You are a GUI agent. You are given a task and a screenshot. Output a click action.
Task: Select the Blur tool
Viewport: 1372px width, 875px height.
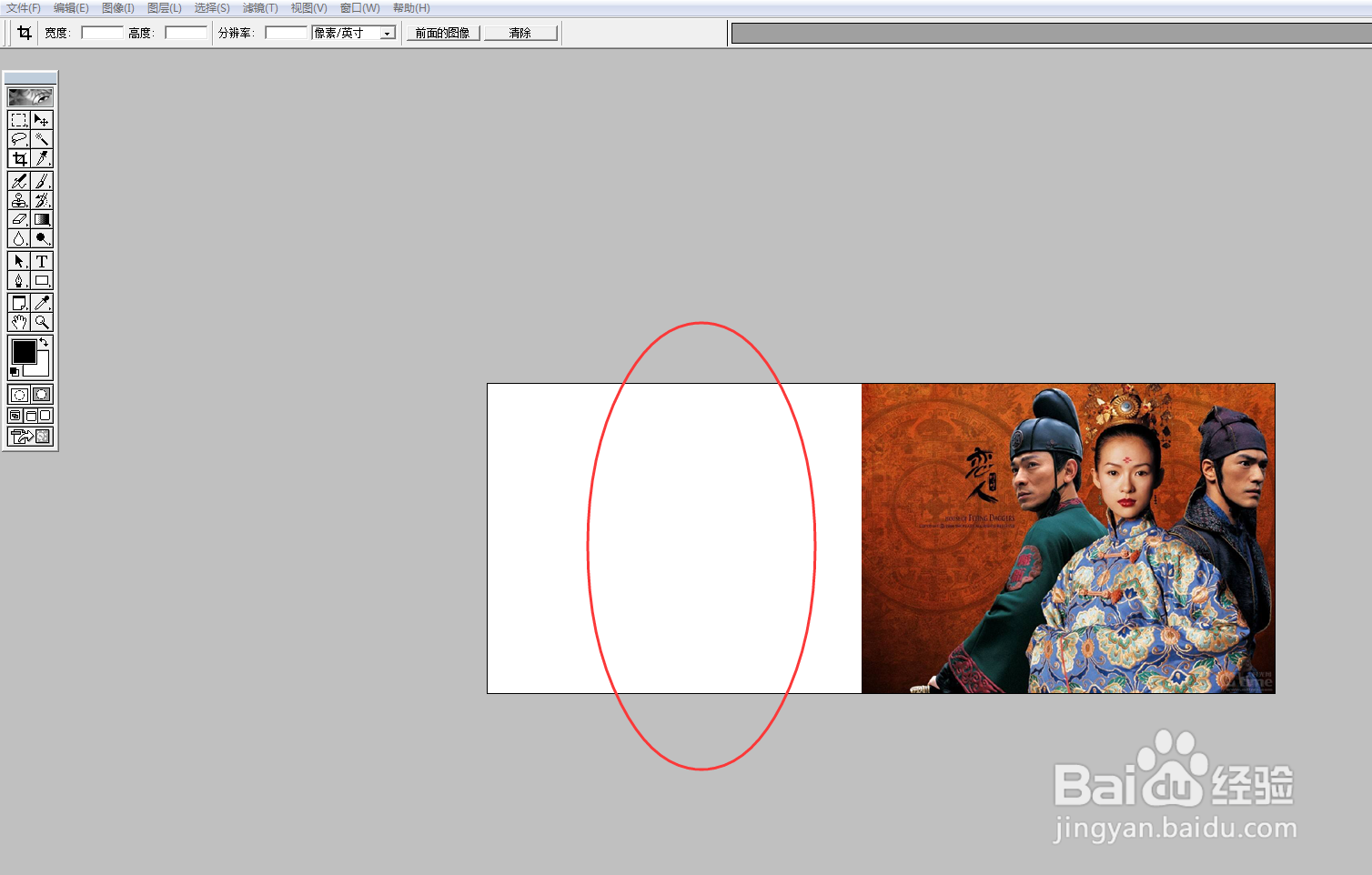click(x=19, y=238)
